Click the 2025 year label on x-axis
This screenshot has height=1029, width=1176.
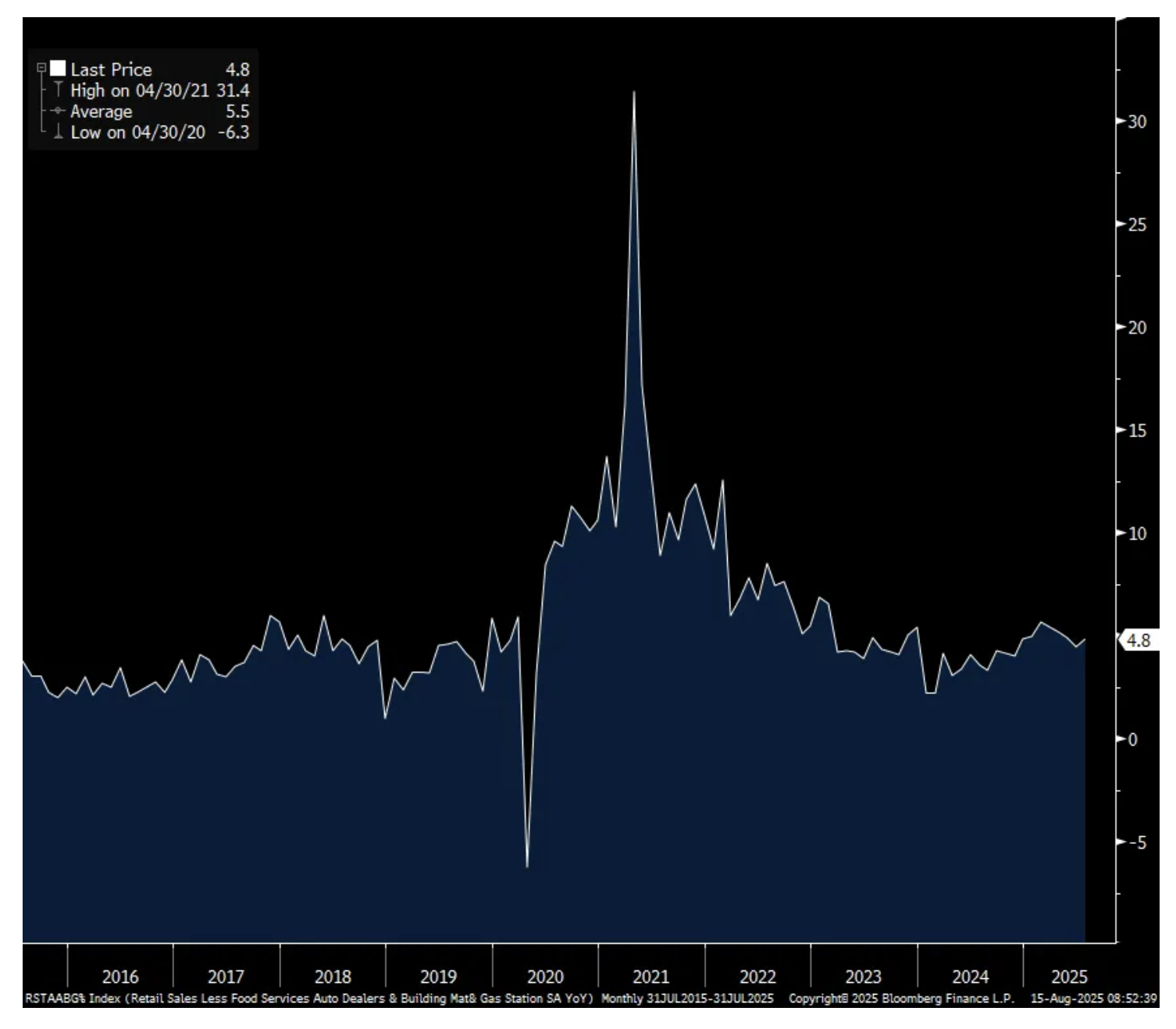[x=1069, y=977]
